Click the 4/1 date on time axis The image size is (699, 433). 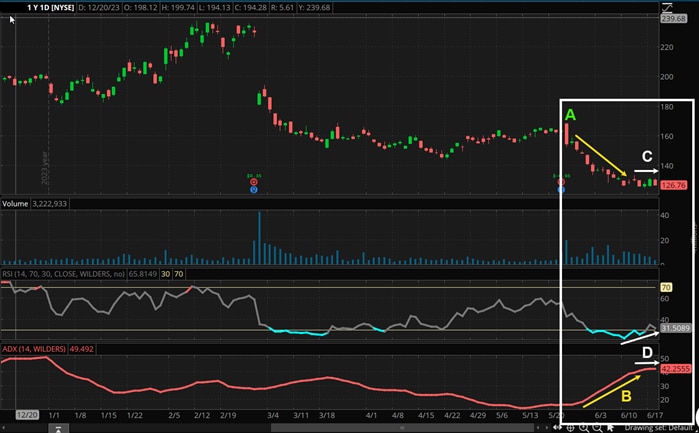(371, 415)
